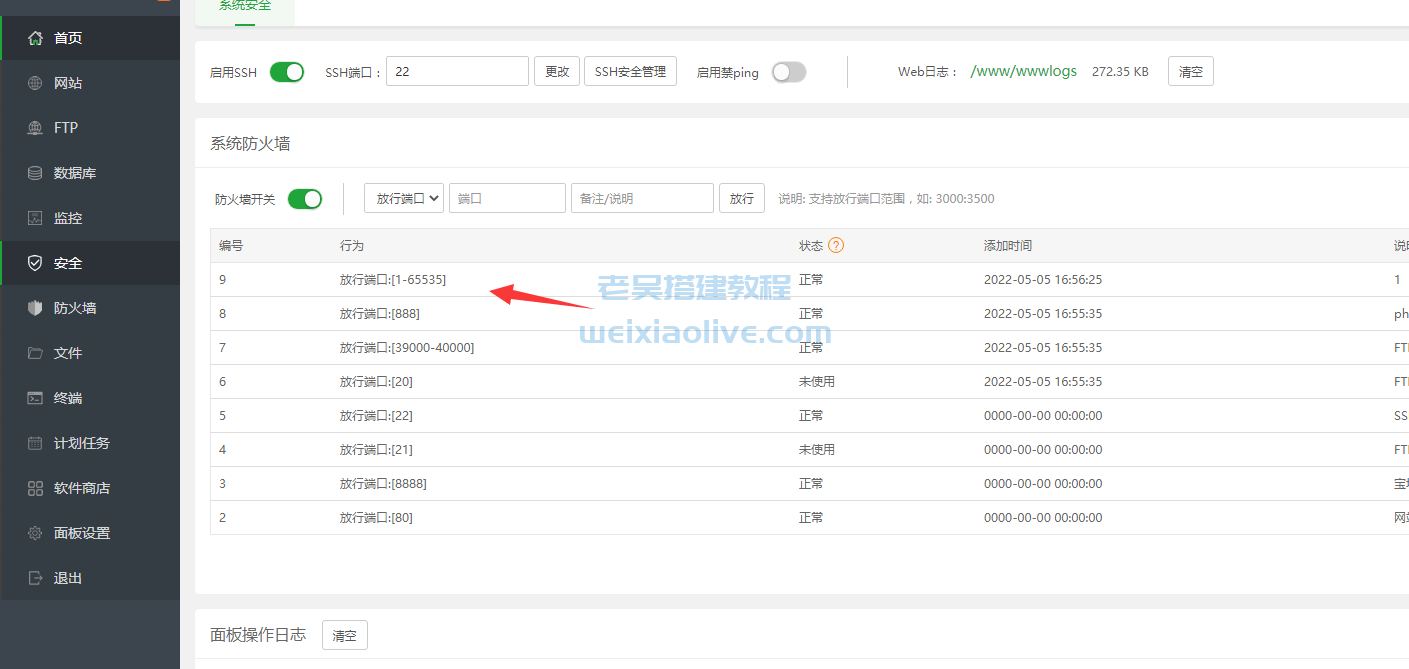The image size is (1409, 669).
Task: Enable the 启用禁ping switch
Action: (x=788, y=71)
